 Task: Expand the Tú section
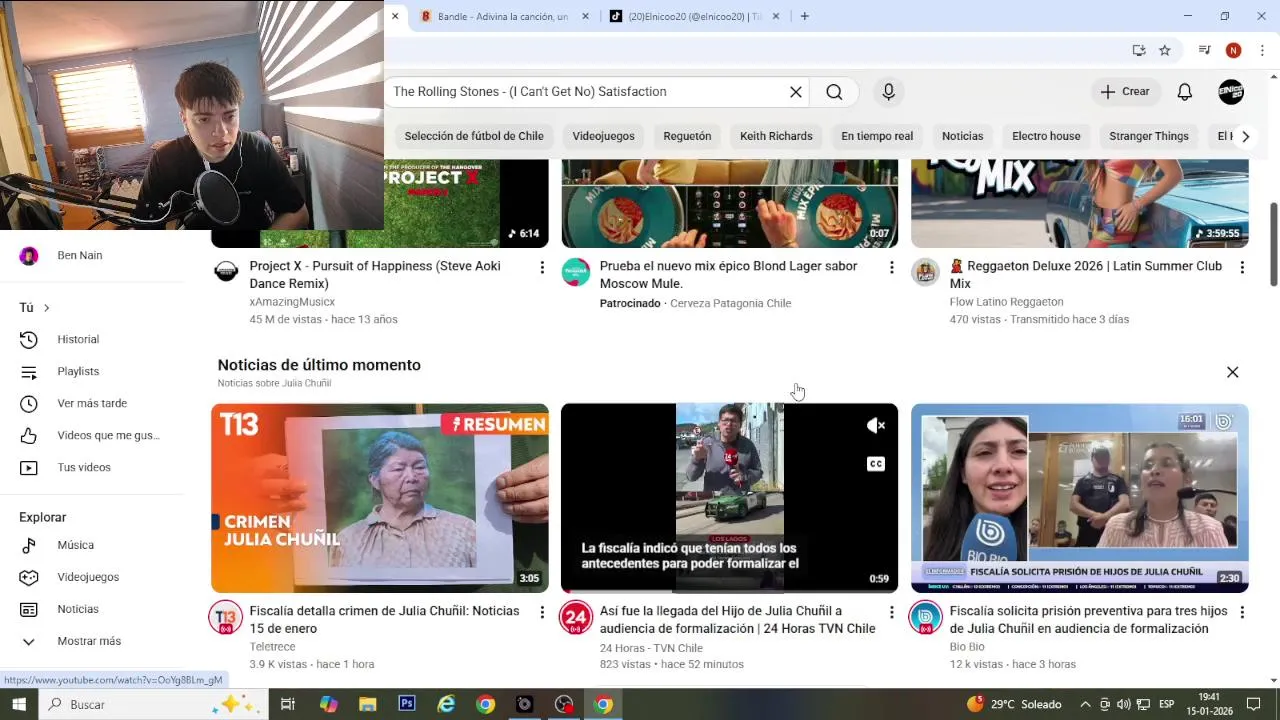click(34, 308)
